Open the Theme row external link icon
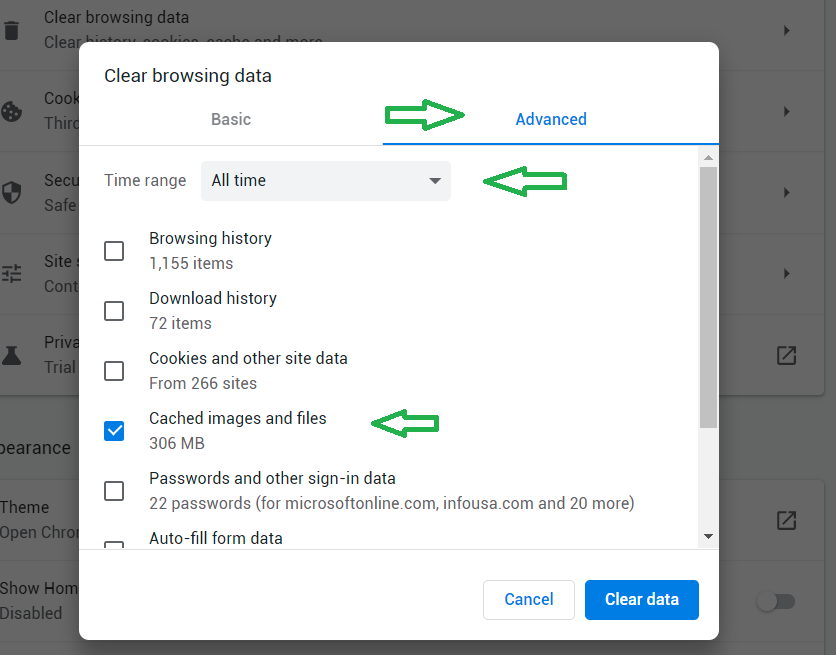Viewport: 836px width, 655px height. tap(786, 520)
